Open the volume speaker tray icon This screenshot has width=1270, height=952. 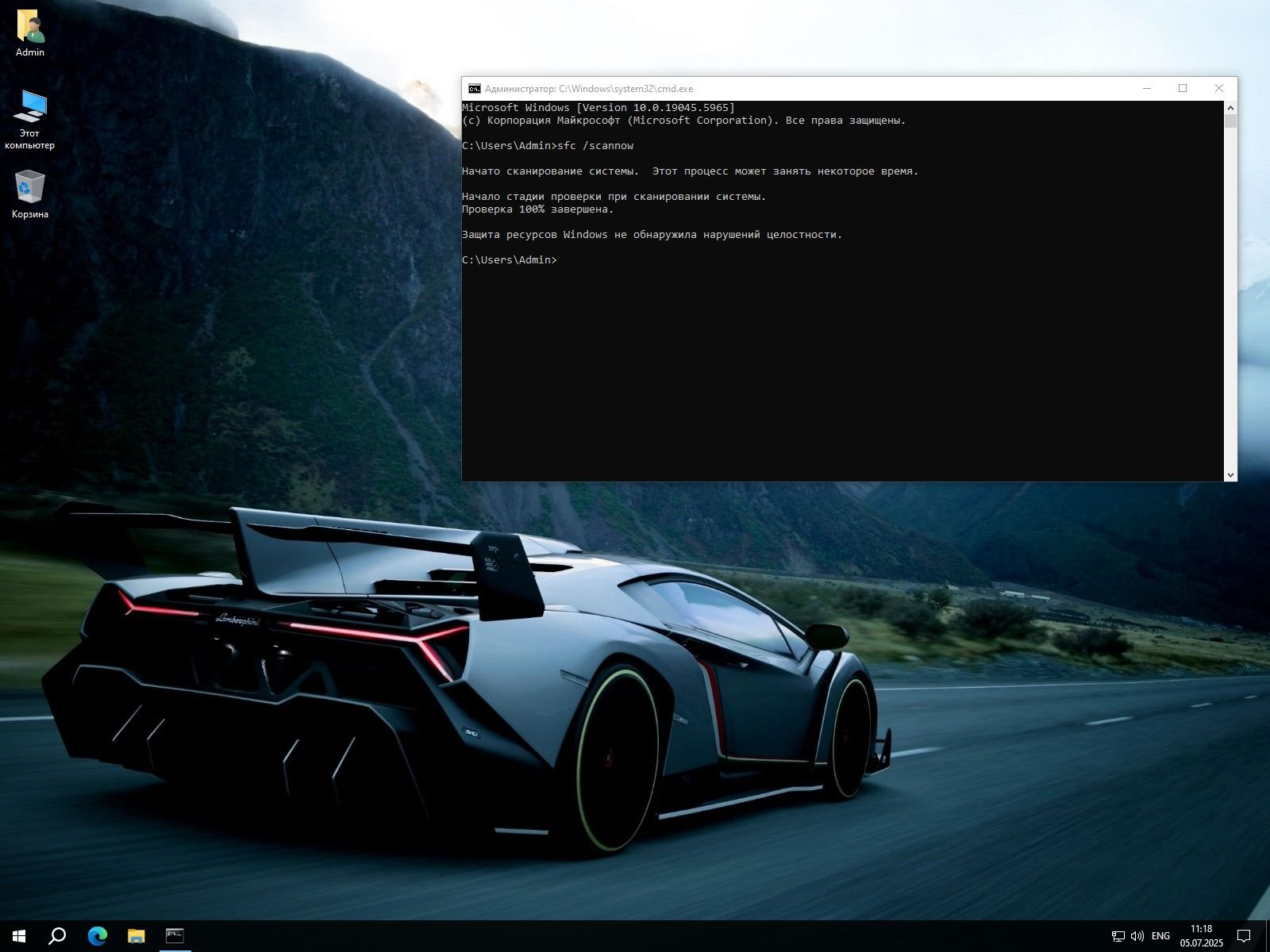[x=1137, y=937]
